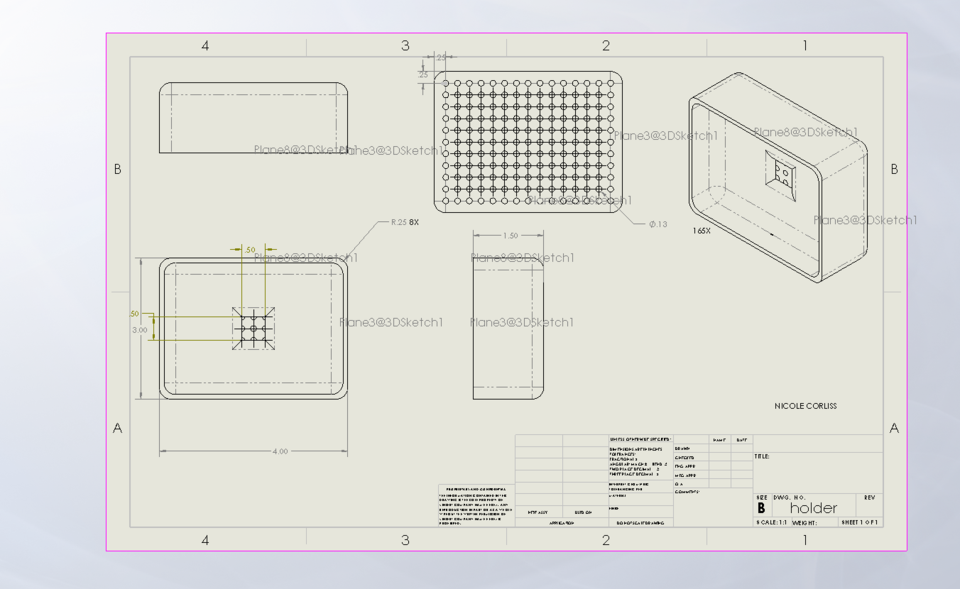Viewport: 960px width, 589px height.
Task: Click the NICOLE CORLISS name annotation
Action: pyautogui.click(x=806, y=406)
